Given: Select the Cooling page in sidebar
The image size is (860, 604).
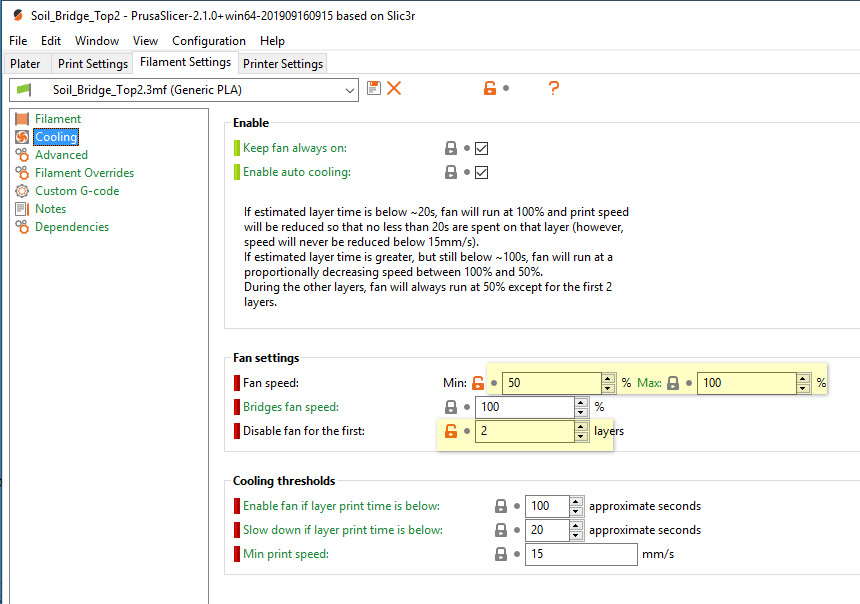Looking at the screenshot, I should tap(56, 137).
